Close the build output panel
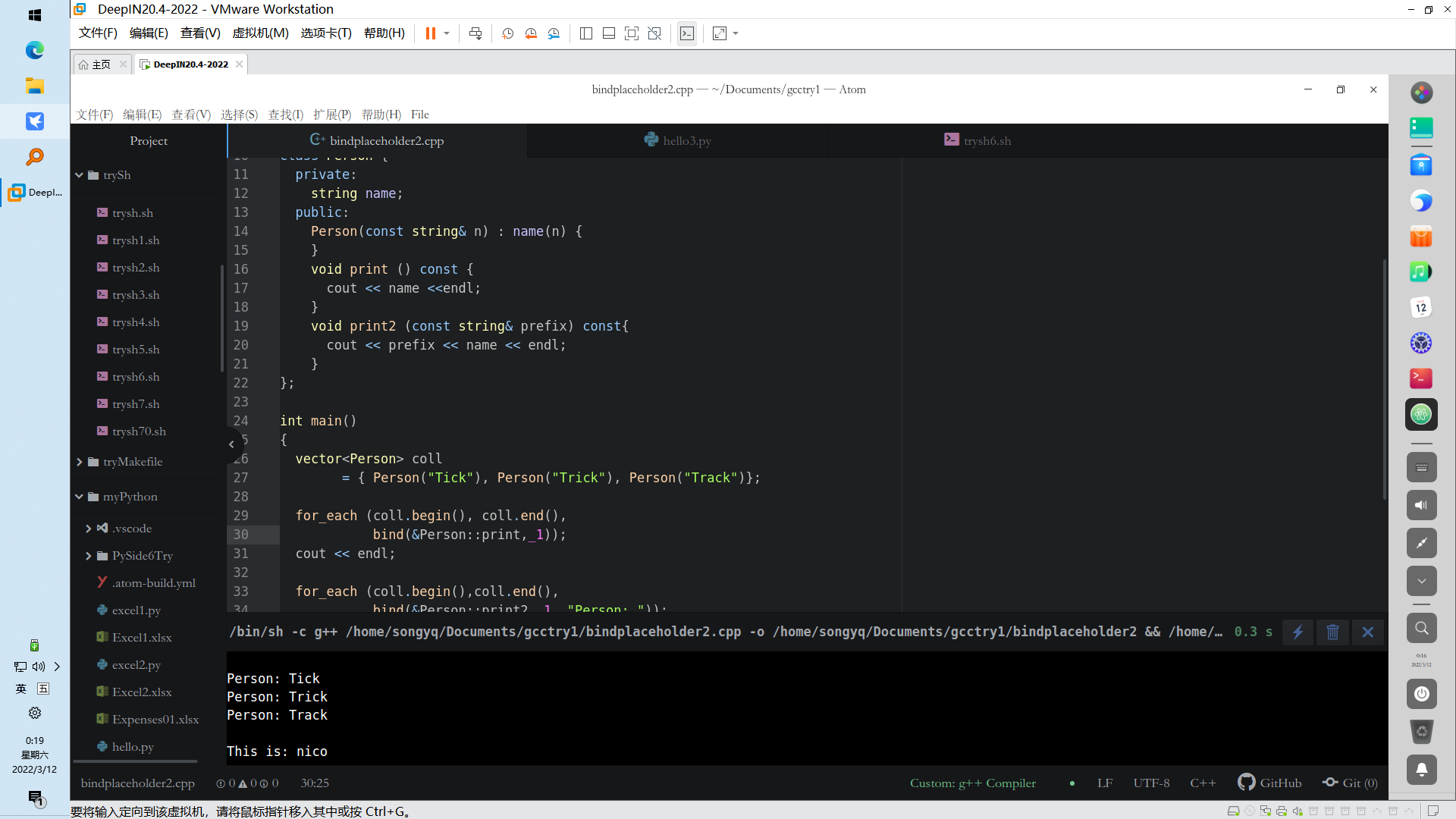The width and height of the screenshot is (1456, 819). 1367,632
